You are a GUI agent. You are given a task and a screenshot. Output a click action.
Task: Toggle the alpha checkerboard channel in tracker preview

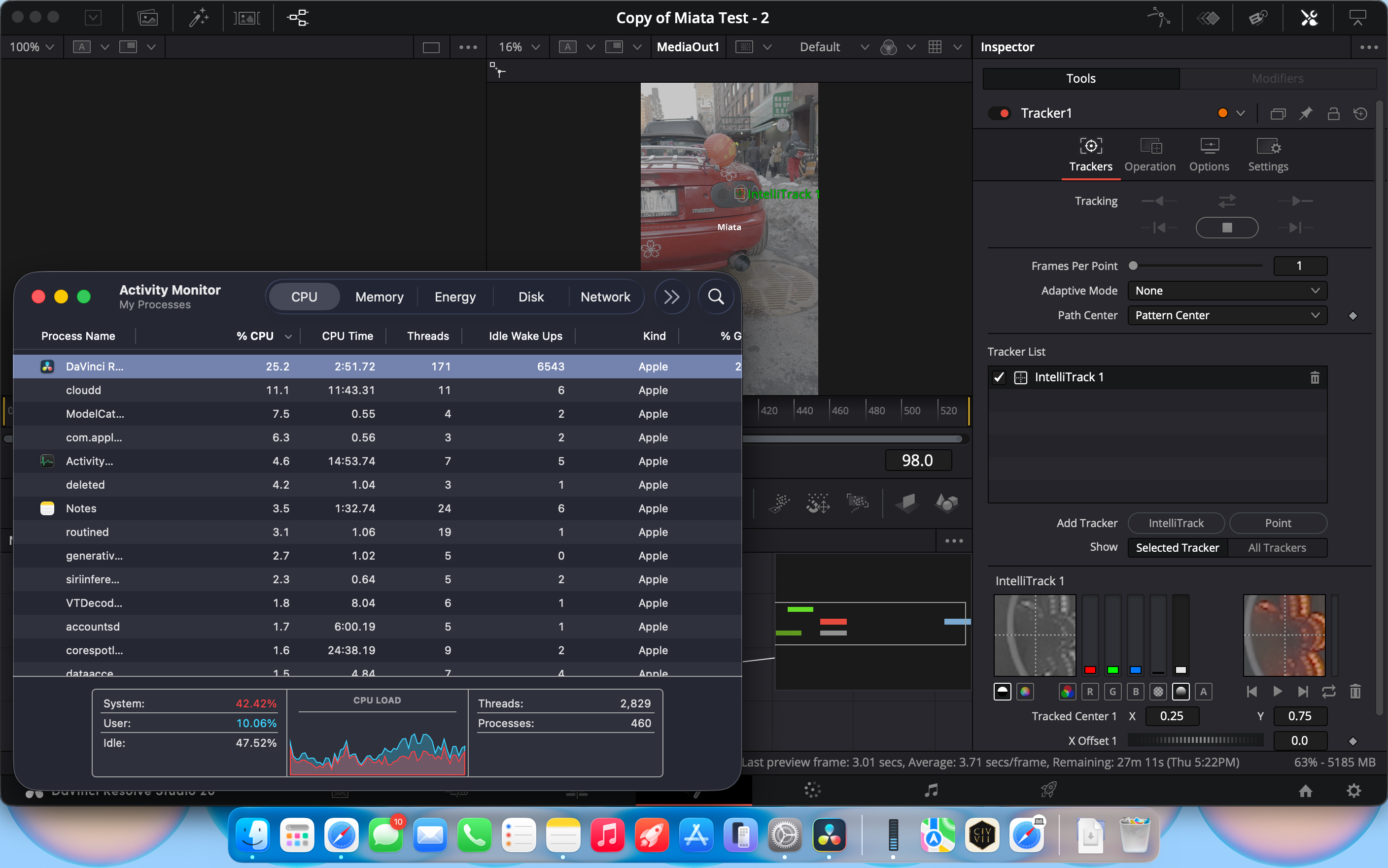point(1158,692)
